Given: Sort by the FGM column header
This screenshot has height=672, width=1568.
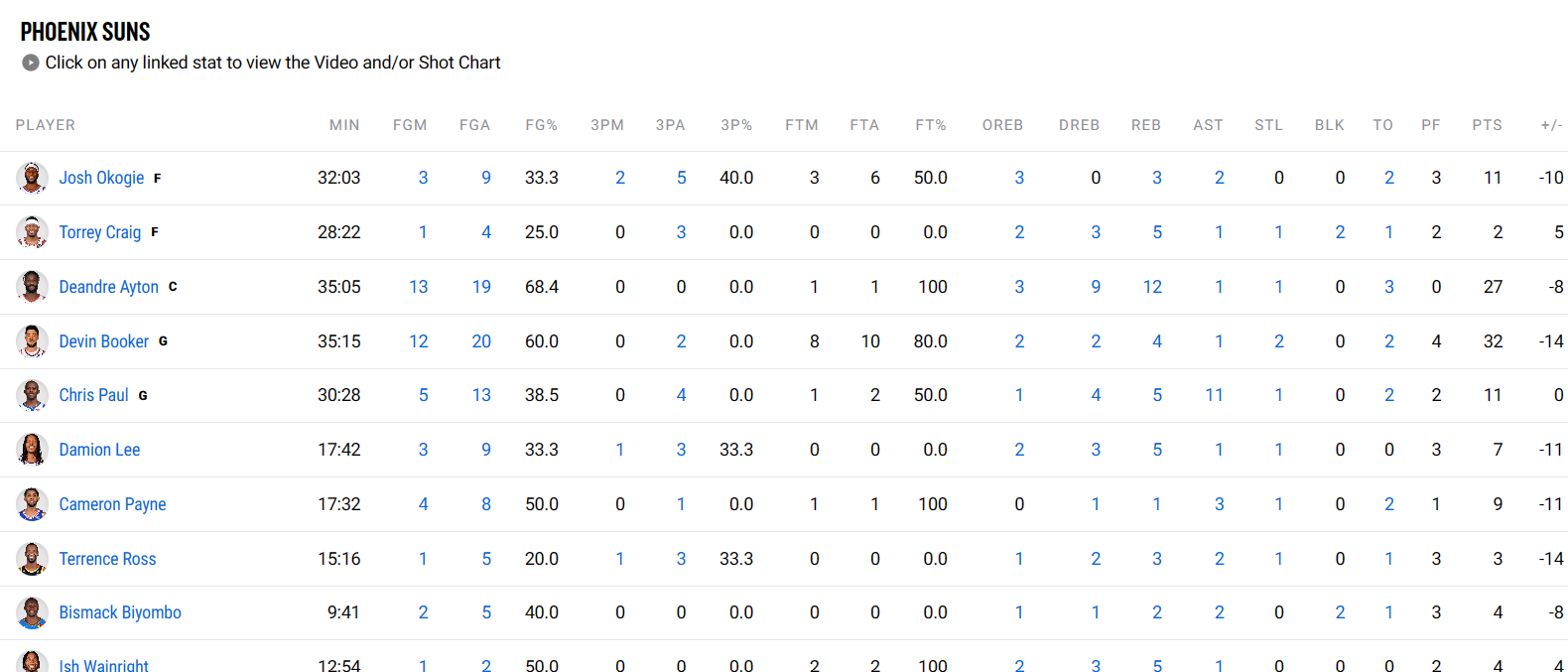Looking at the screenshot, I should click(410, 125).
